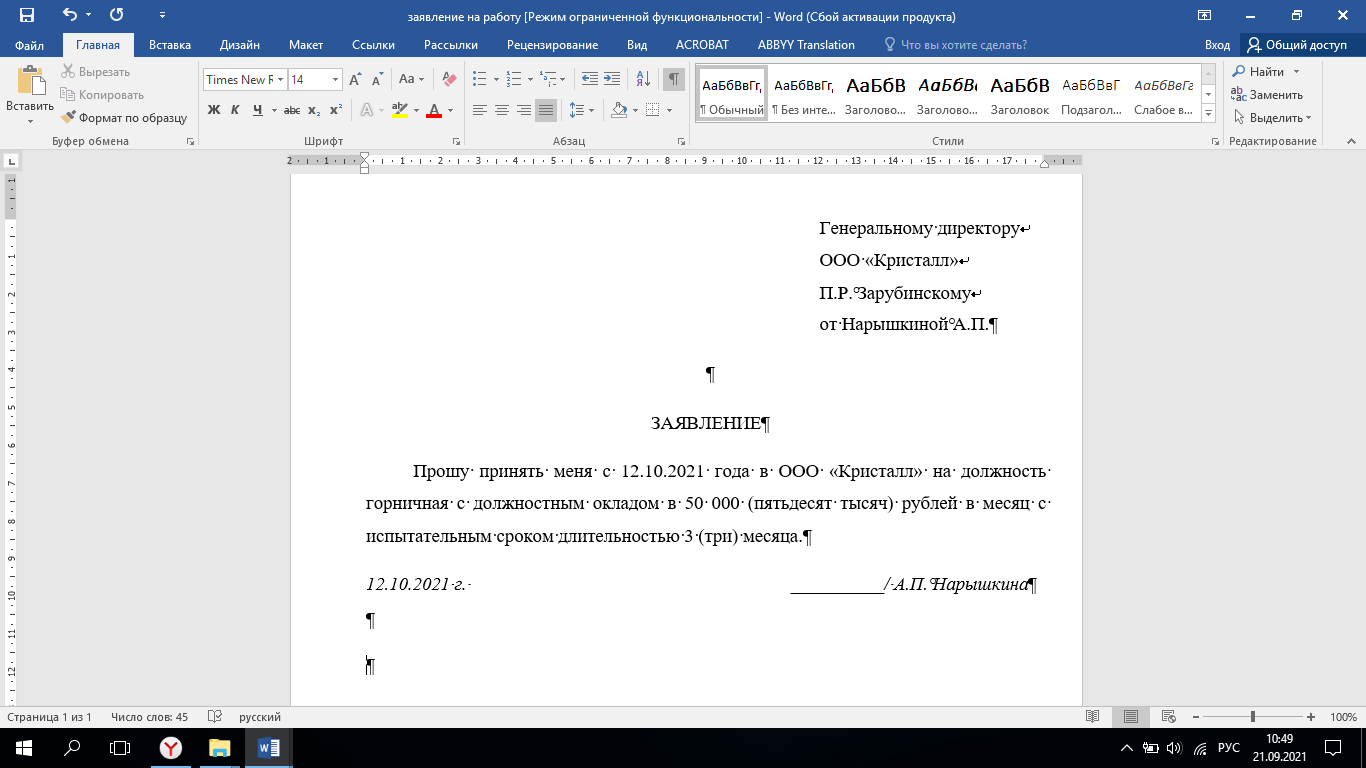Switch to the Ссылки tab

click(x=373, y=45)
